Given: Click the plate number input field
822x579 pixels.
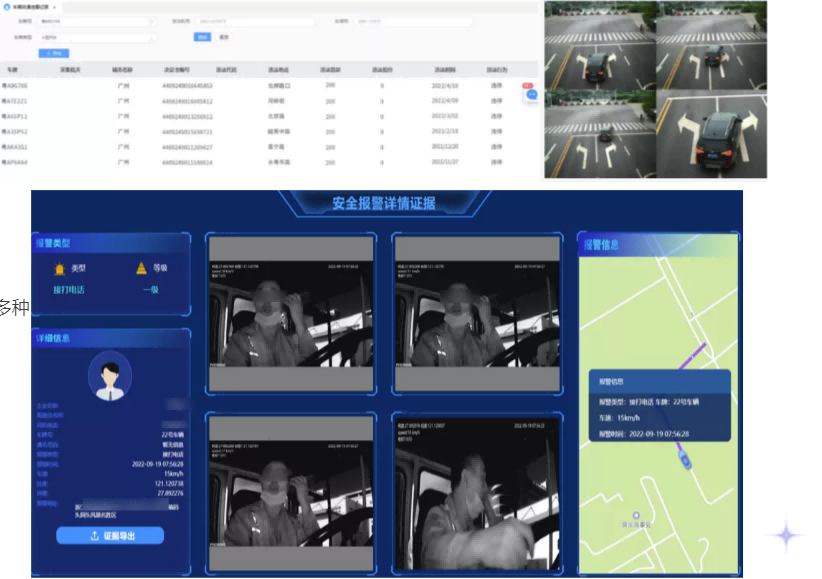Looking at the screenshot, I should tap(96, 22).
